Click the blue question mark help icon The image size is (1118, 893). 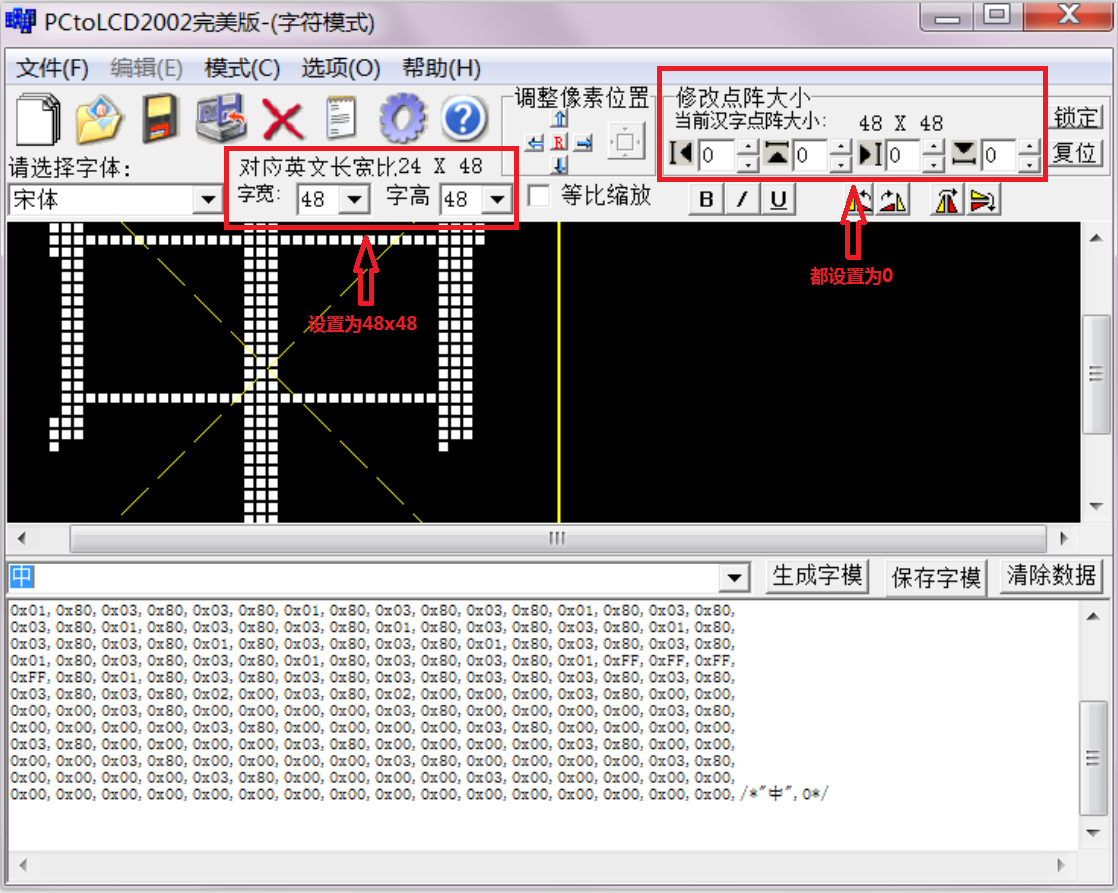point(463,119)
